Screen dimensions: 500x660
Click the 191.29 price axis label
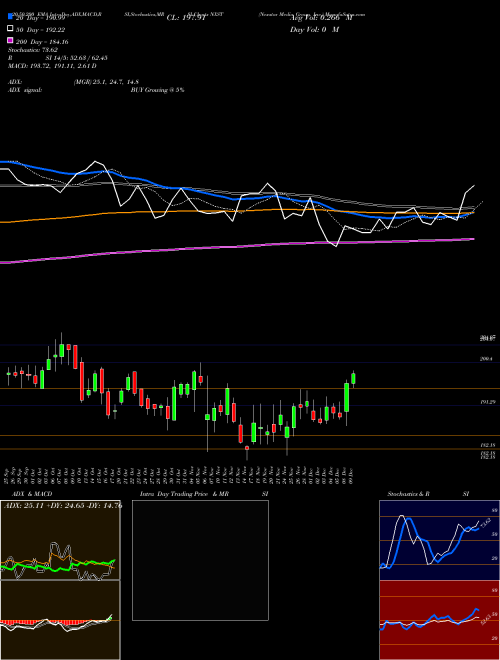click(488, 402)
